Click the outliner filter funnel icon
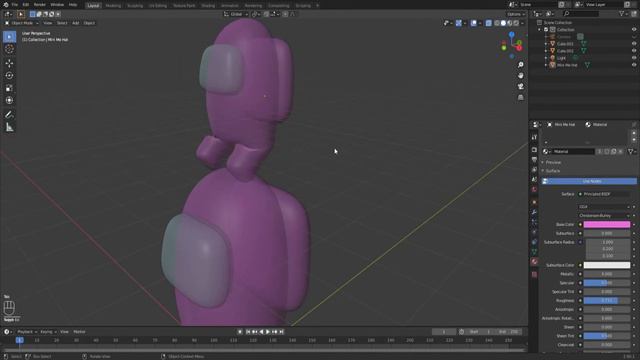Viewport: 640px width, 360px height. coord(622,14)
